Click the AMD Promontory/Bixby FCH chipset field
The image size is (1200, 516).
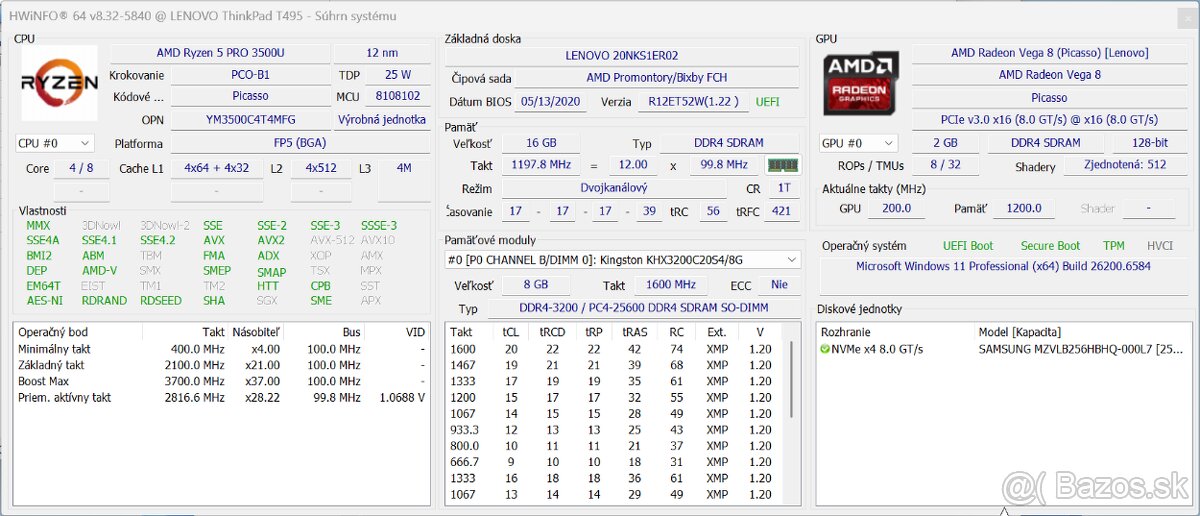tap(656, 78)
